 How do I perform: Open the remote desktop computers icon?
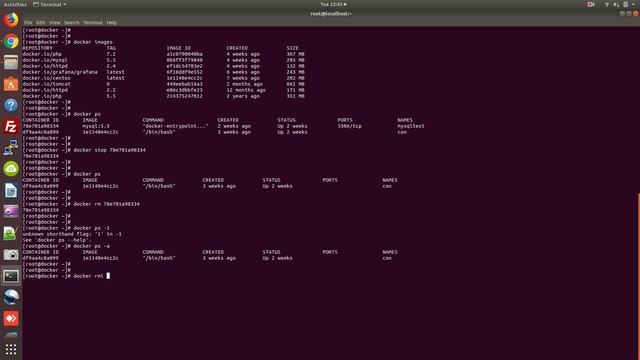pyautogui.click(x=11, y=148)
